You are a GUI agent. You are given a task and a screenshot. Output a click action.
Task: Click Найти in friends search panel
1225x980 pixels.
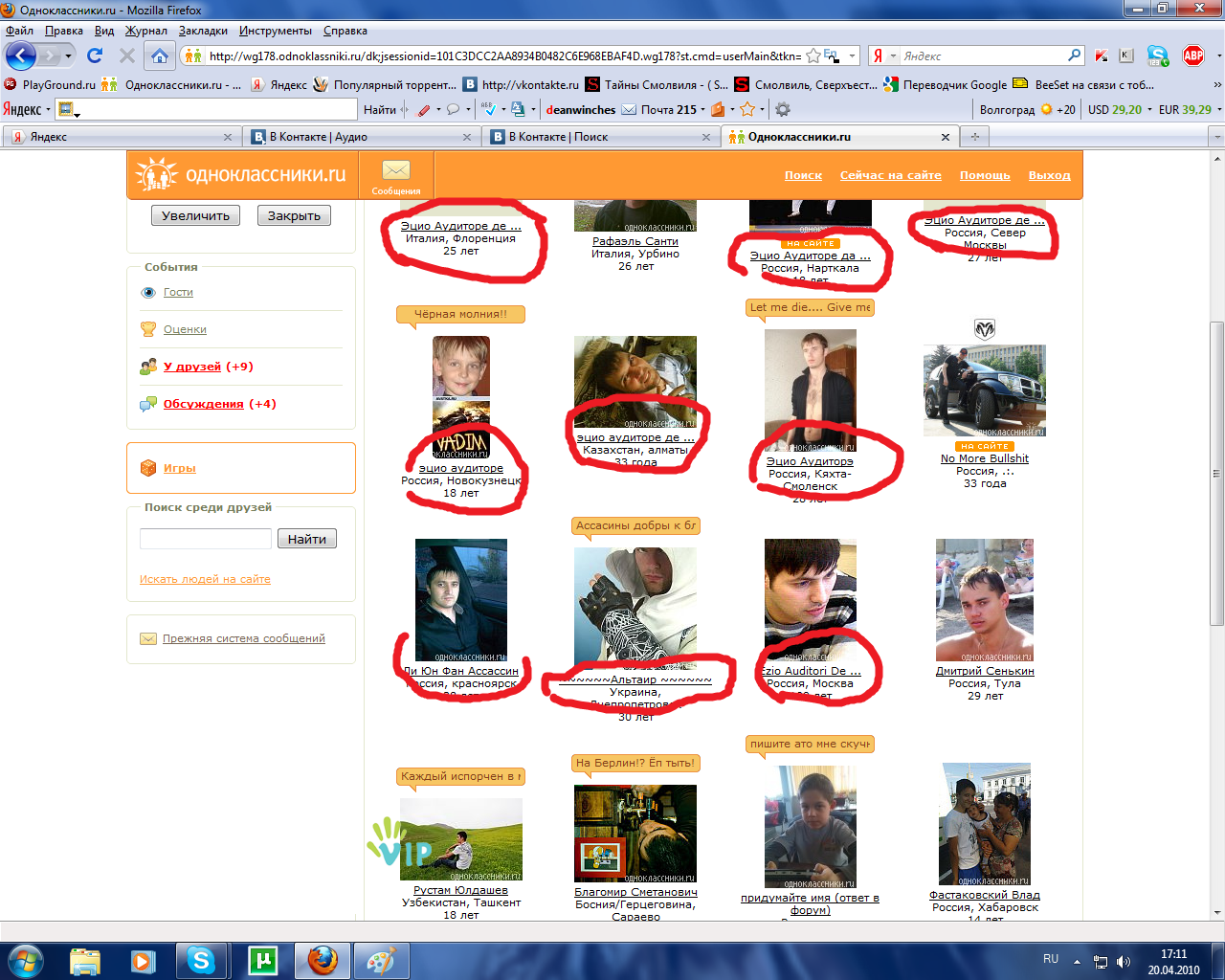(x=307, y=539)
